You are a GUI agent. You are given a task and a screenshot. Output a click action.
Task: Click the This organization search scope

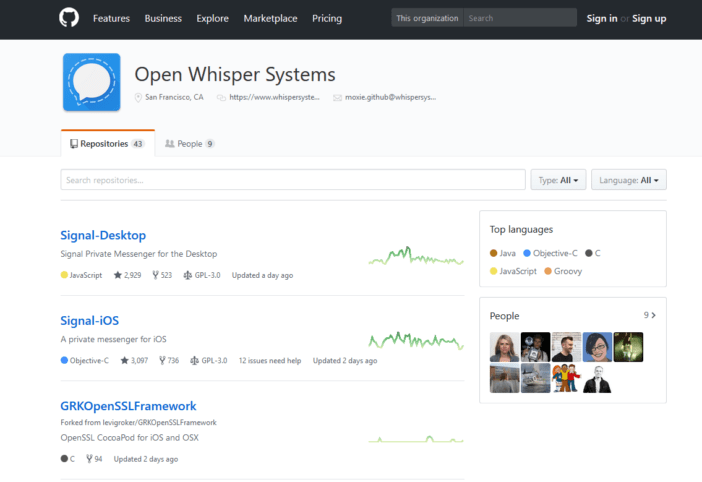[x=427, y=18]
